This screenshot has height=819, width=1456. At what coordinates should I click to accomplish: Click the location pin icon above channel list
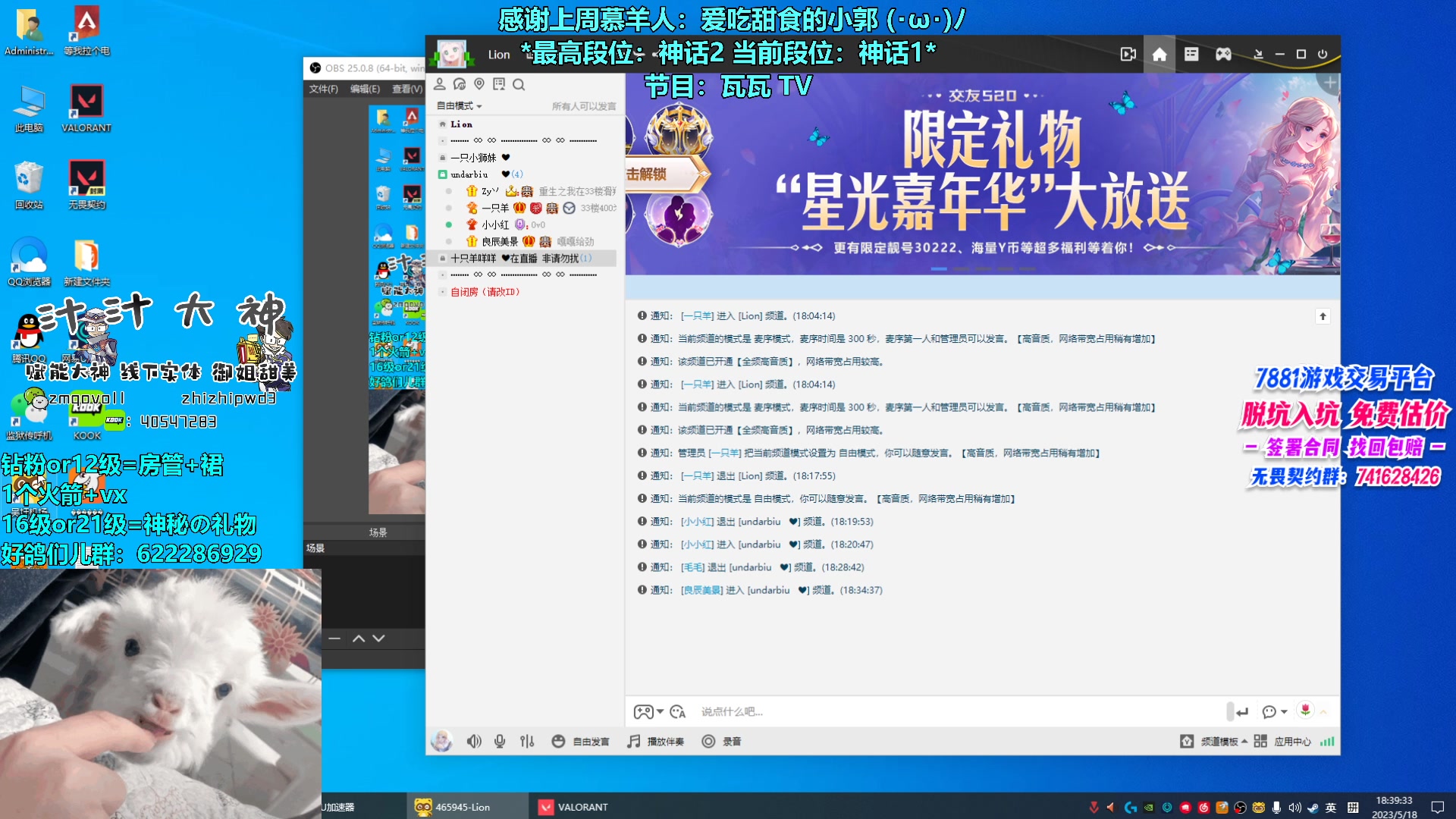479,84
